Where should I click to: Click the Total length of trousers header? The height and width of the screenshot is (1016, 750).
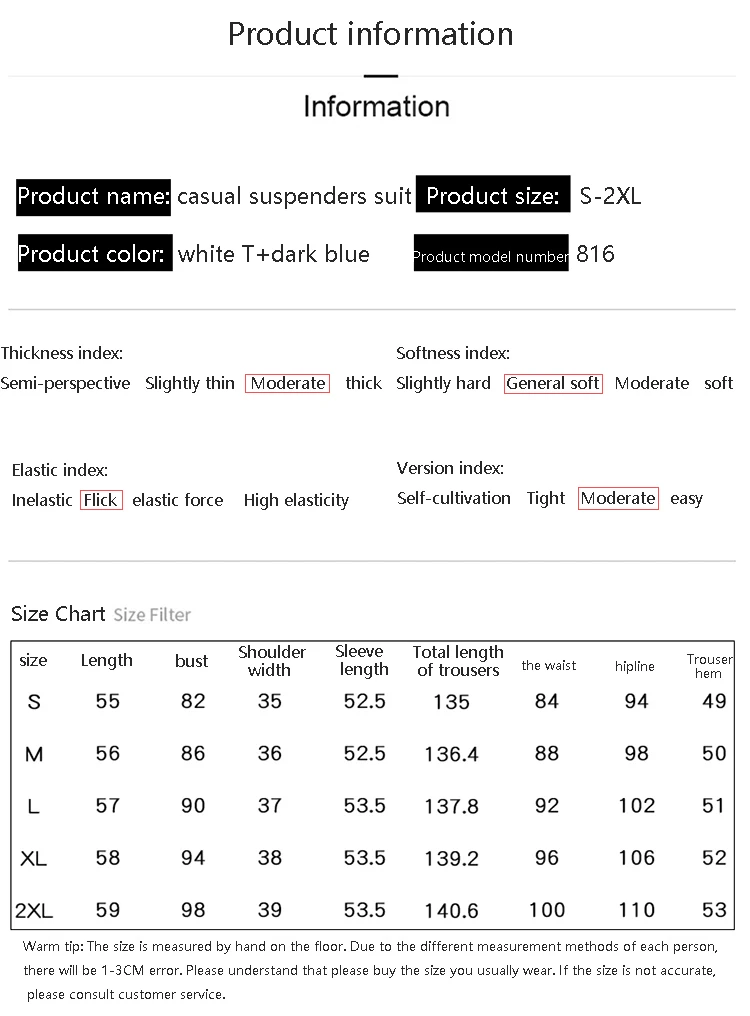pos(458,660)
